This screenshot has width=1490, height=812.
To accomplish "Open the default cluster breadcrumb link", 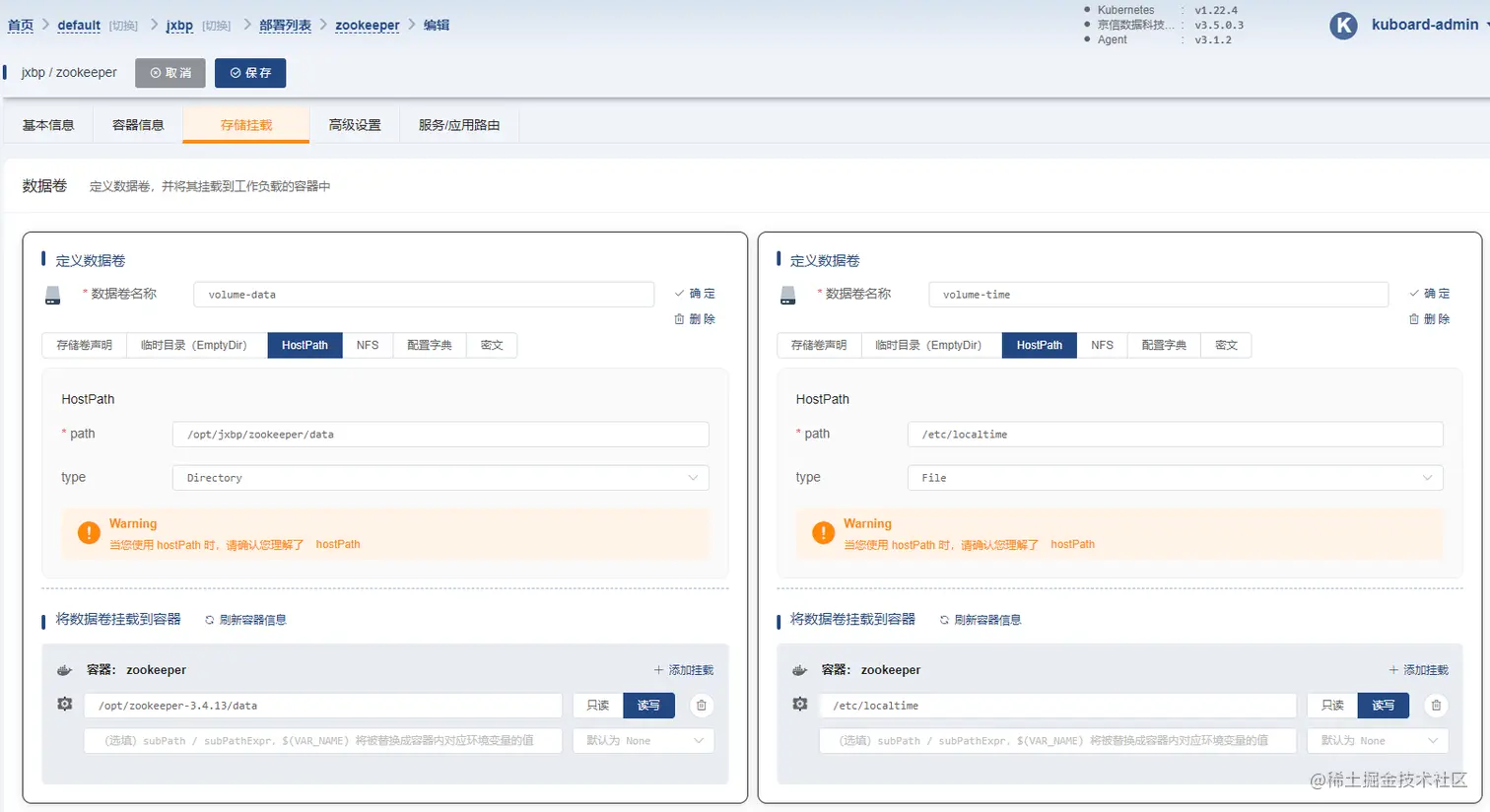I will 79,26.
